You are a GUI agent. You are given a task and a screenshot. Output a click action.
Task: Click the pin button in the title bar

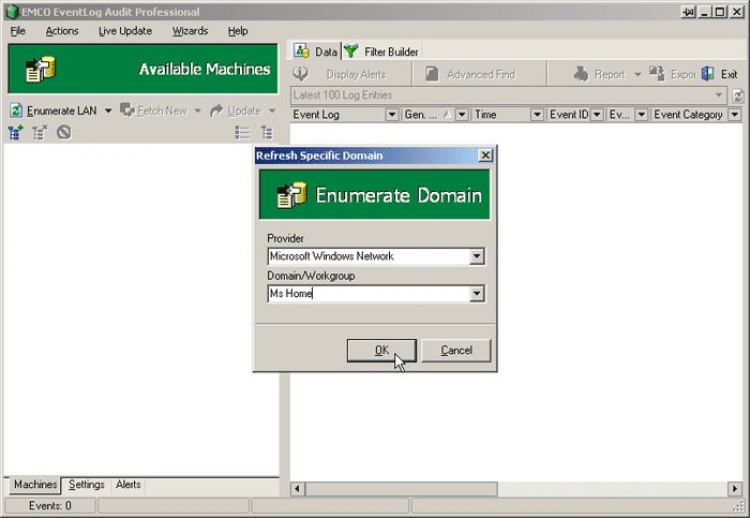[688, 12]
